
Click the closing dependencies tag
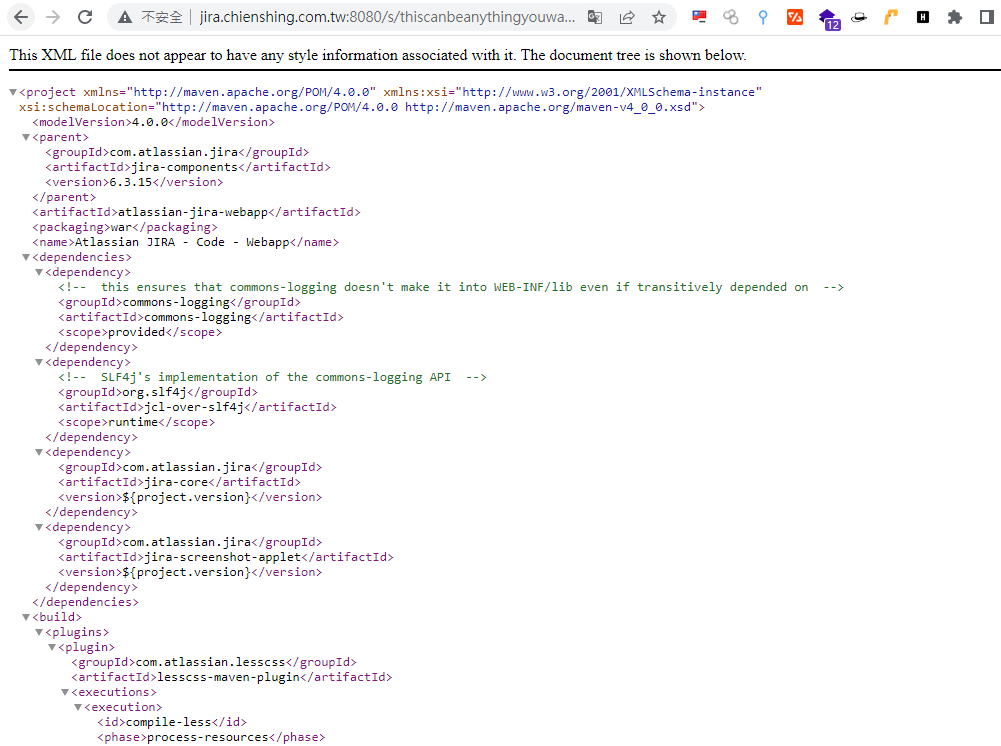pos(86,602)
